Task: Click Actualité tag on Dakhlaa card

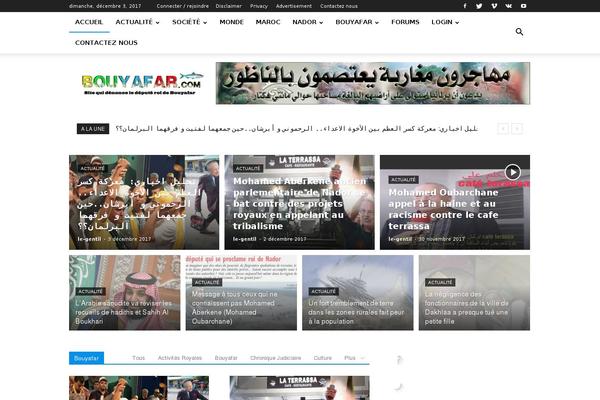Action: tap(440, 282)
